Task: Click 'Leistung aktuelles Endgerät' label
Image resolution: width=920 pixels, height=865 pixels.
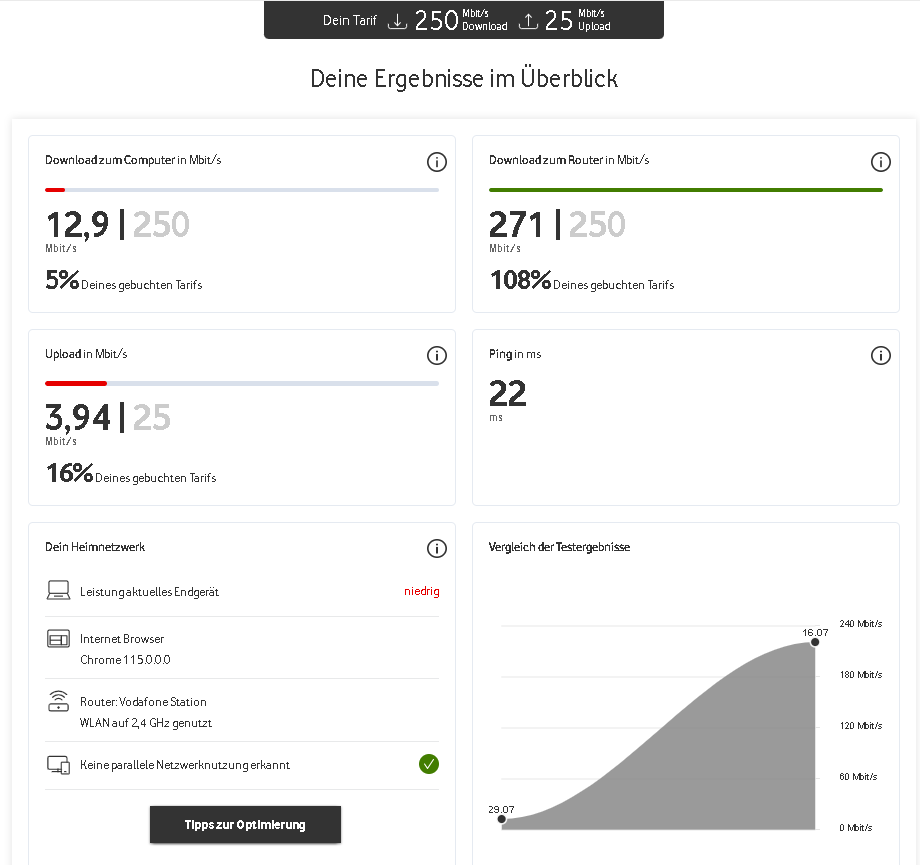Action: point(149,592)
